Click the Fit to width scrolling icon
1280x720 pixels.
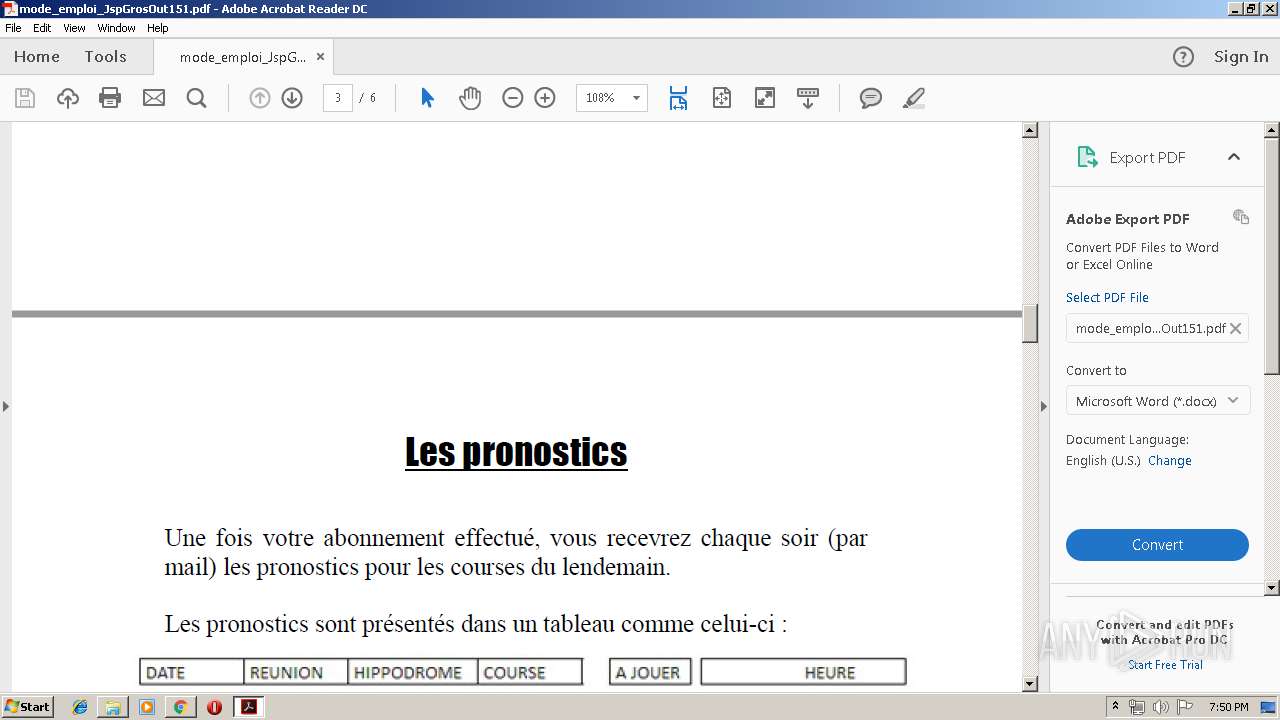pyautogui.click(x=678, y=98)
